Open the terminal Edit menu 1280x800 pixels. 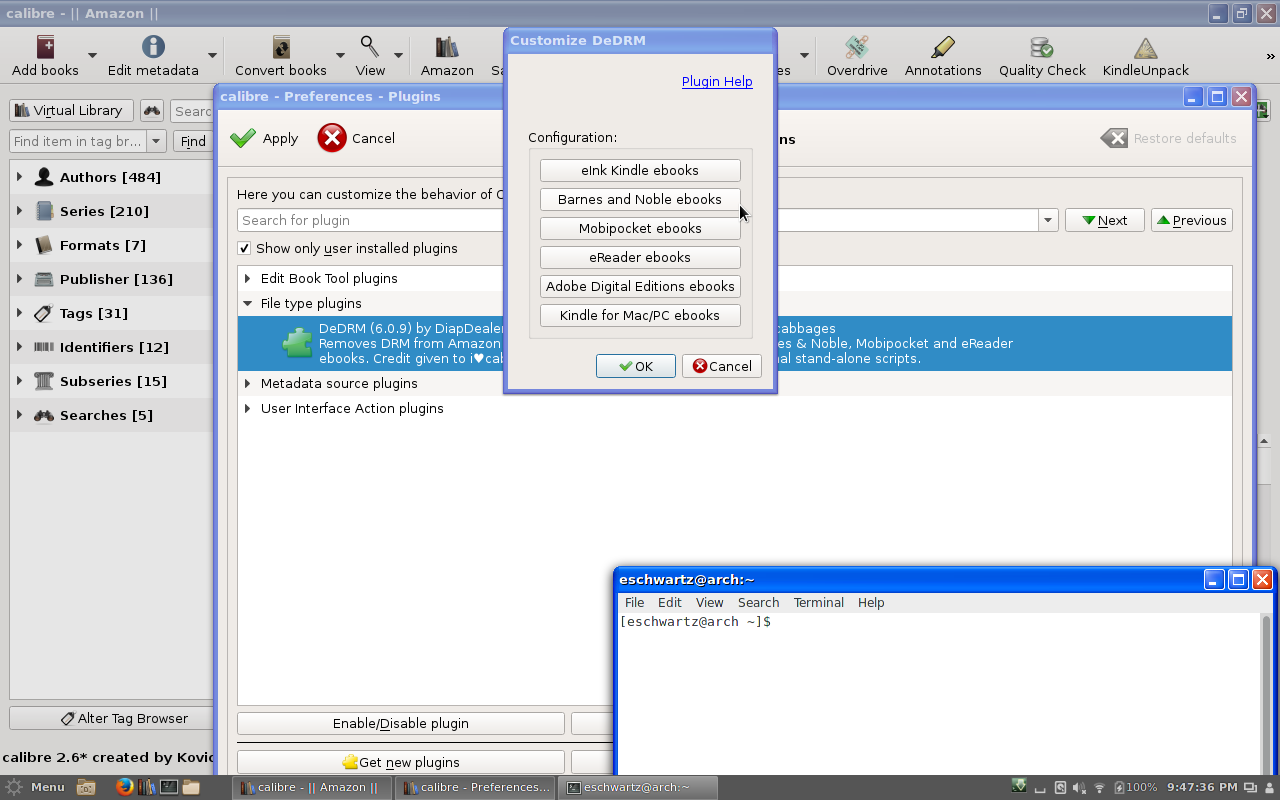click(x=669, y=602)
